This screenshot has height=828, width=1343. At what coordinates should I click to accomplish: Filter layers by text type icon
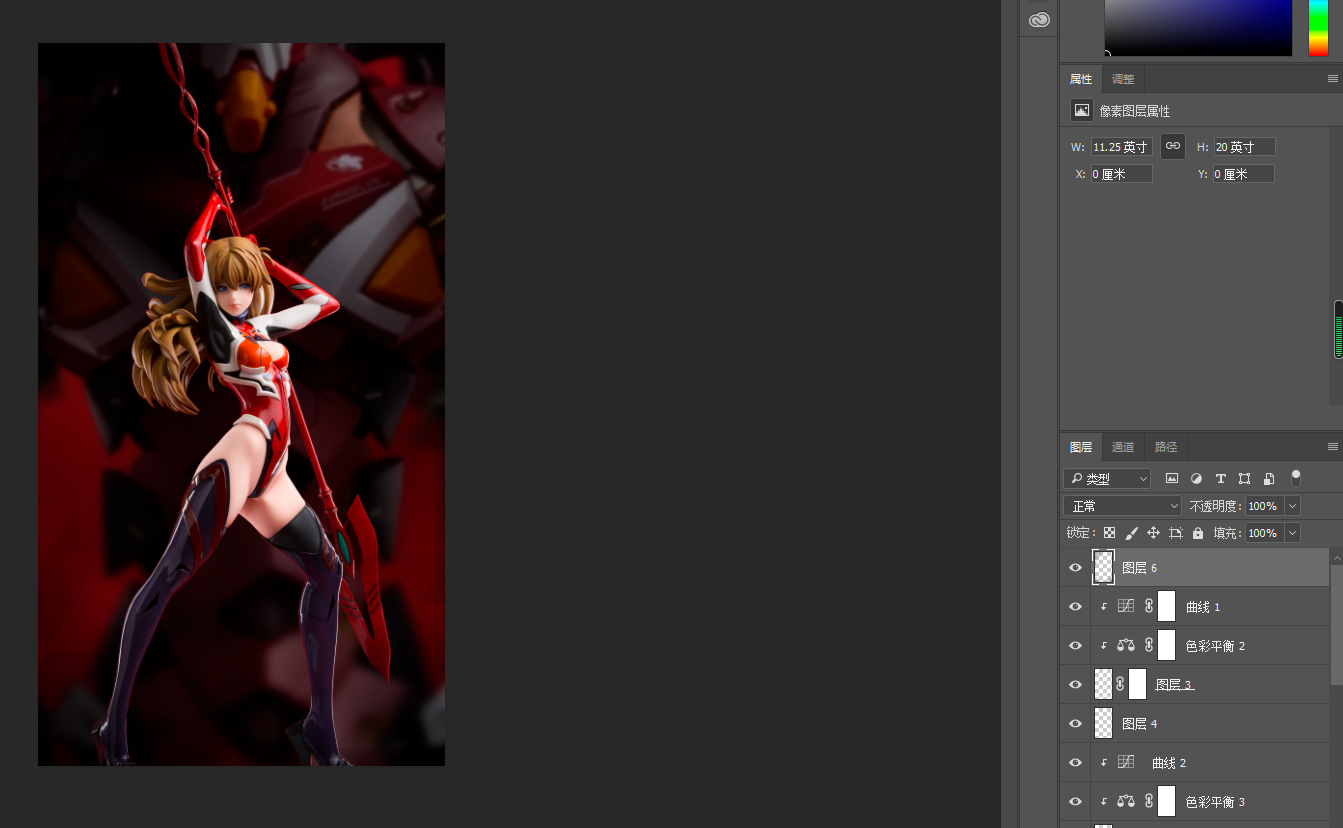coord(1220,479)
